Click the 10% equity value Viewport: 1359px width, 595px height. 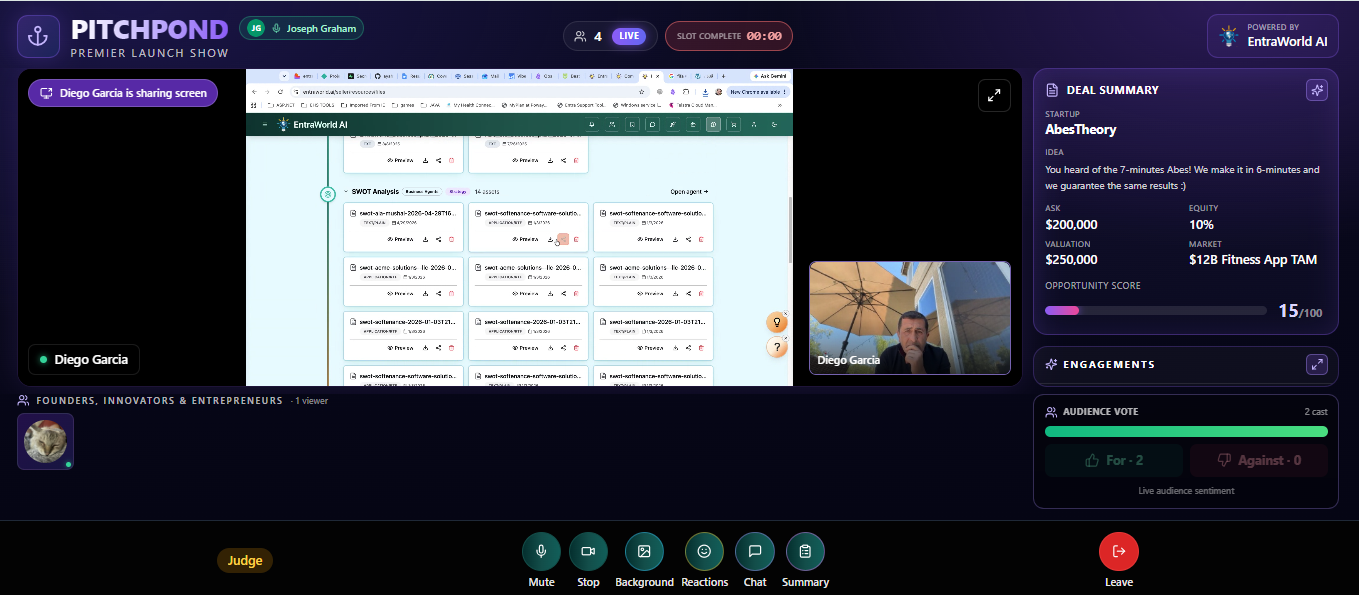coord(1201,225)
